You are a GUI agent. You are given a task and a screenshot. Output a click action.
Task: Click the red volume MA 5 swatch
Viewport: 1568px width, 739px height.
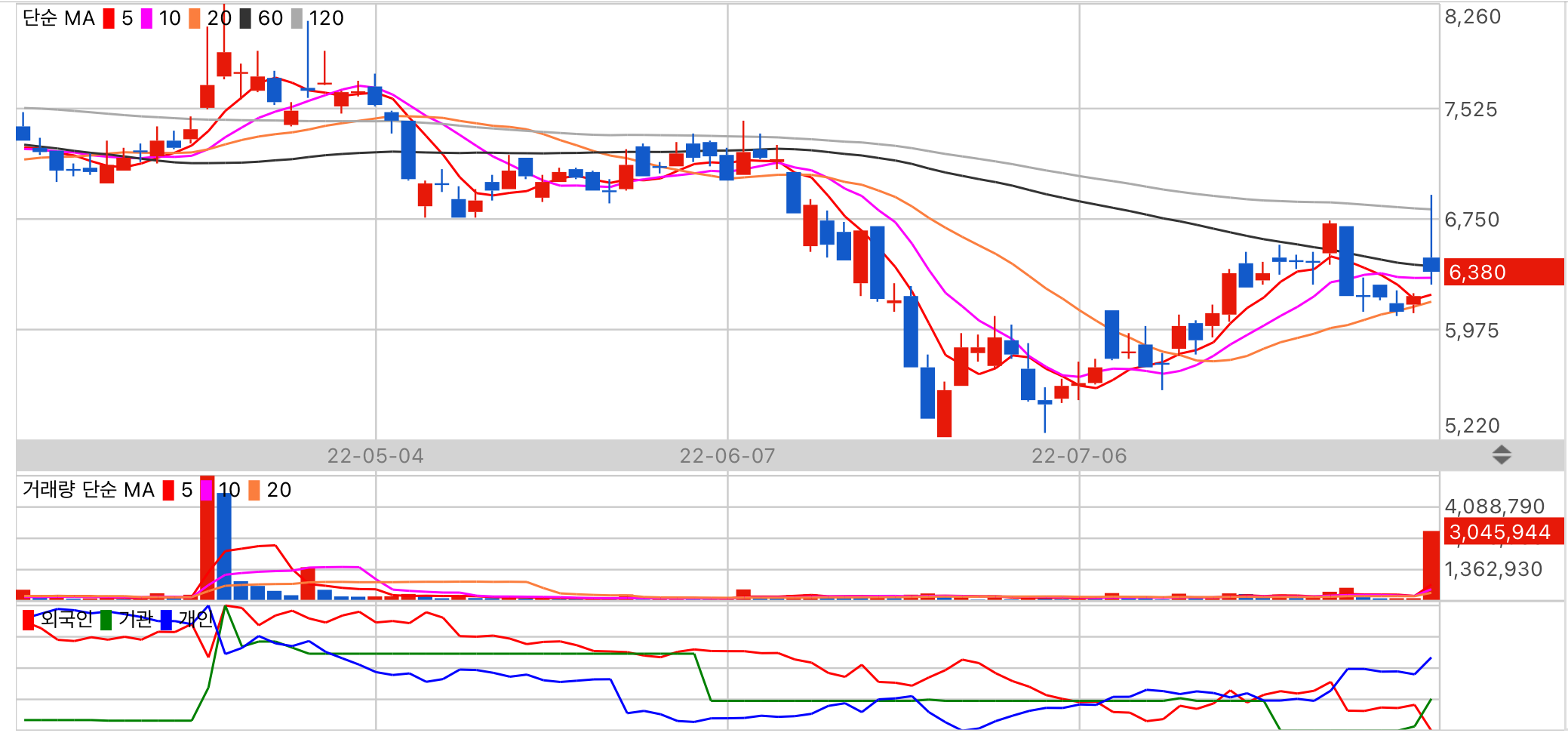168,490
